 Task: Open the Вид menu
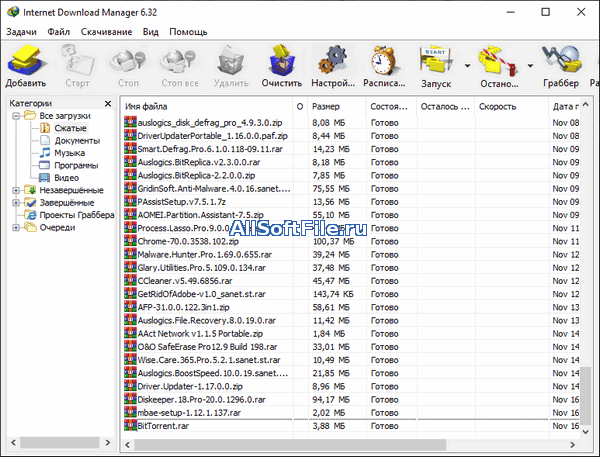[151, 32]
